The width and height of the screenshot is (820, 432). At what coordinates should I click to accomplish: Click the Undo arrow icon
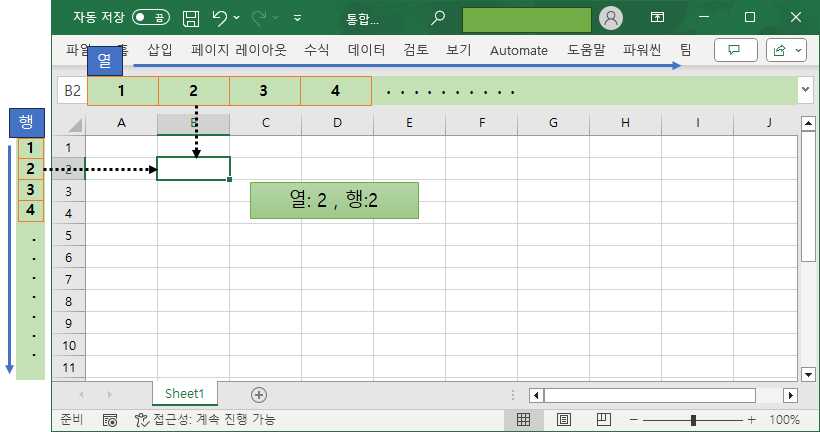220,18
